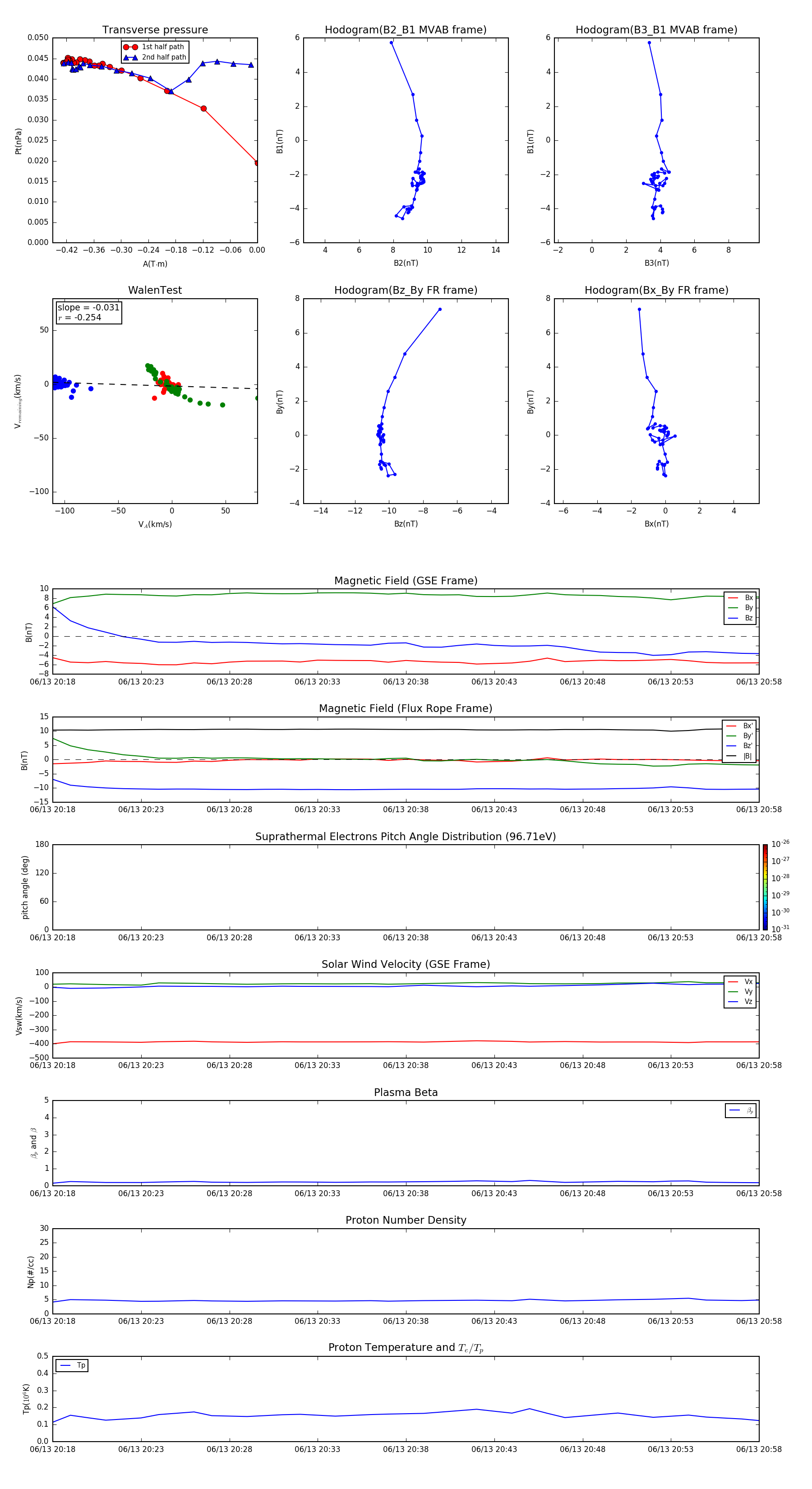Click the "pitch angle (deg)" y-axis label
Viewport: 812px width, 1489px height.
[x=25, y=887]
